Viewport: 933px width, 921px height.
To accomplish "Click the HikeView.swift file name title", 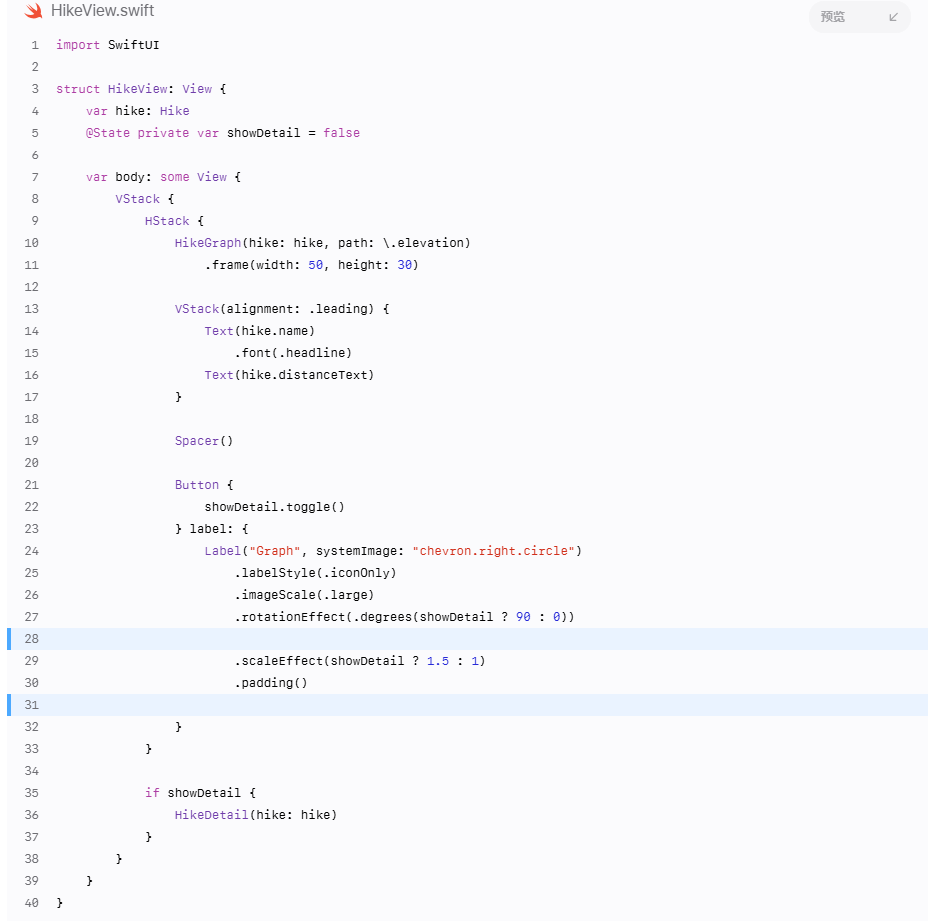I will [x=102, y=11].
